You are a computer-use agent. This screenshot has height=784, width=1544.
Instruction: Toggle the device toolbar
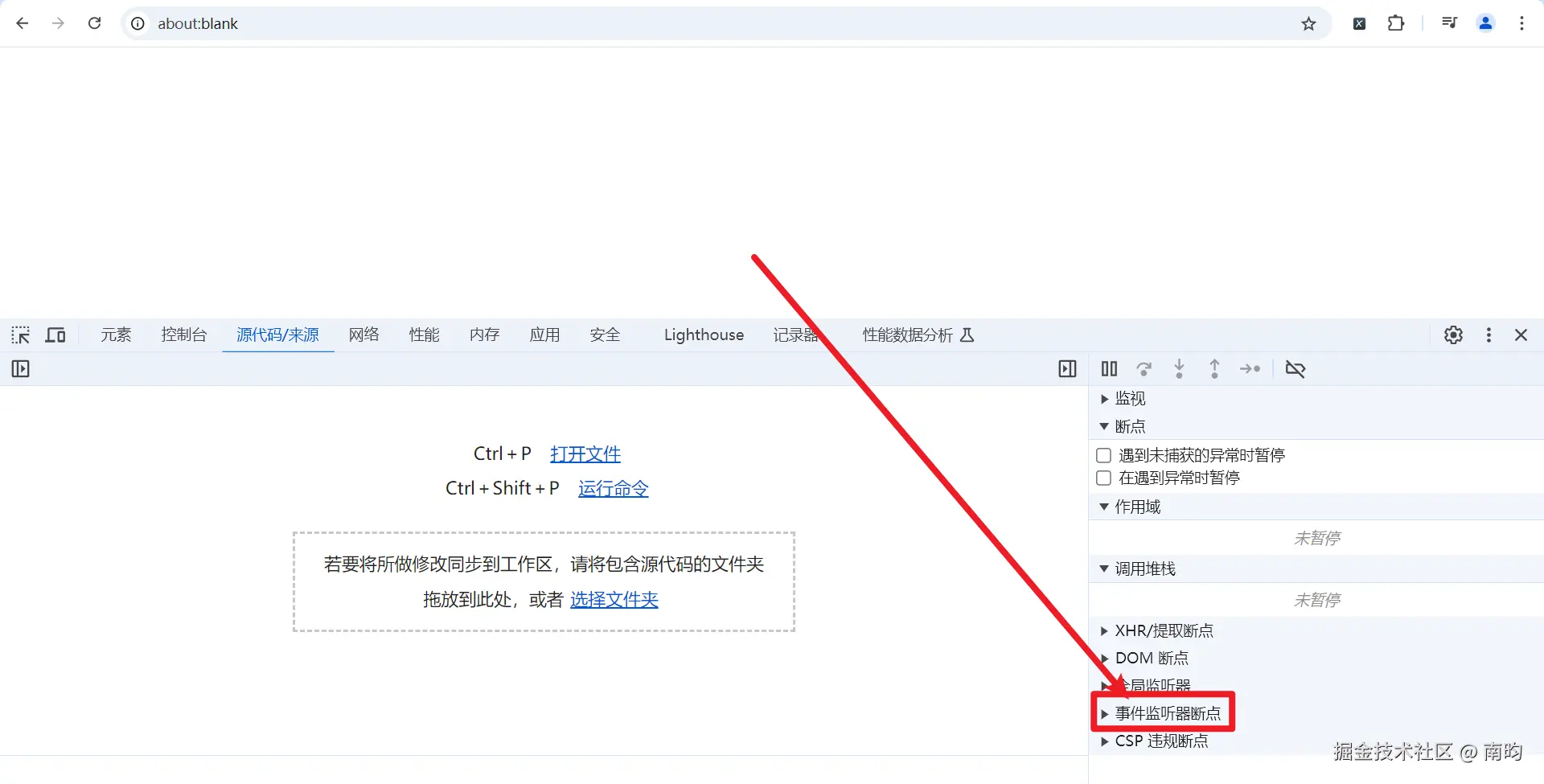click(x=55, y=335)
